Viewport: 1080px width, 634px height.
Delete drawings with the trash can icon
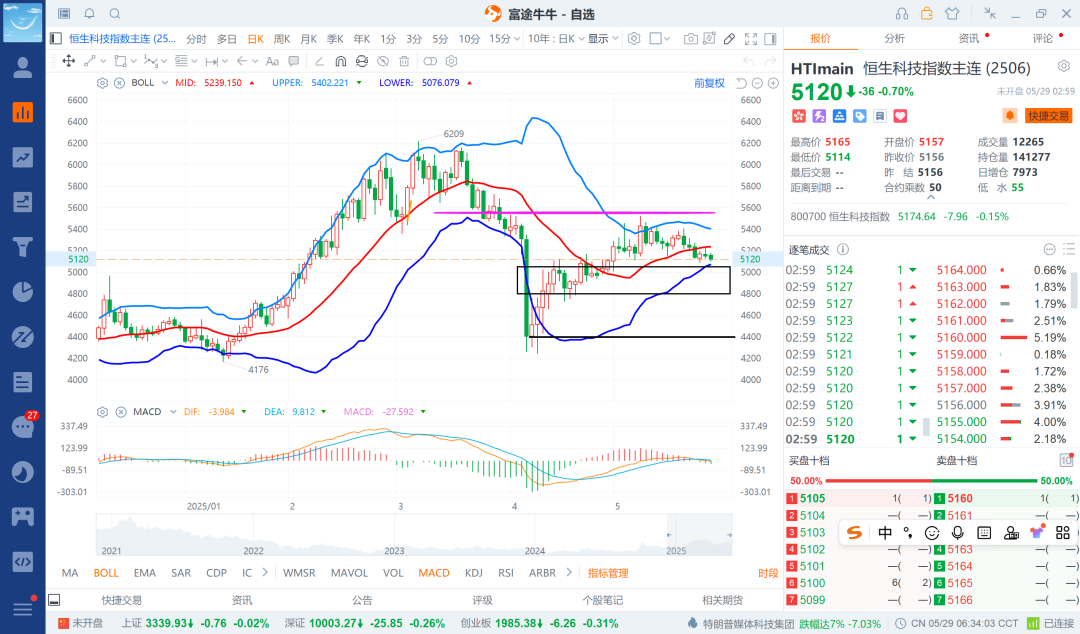[x=404, y=61]
